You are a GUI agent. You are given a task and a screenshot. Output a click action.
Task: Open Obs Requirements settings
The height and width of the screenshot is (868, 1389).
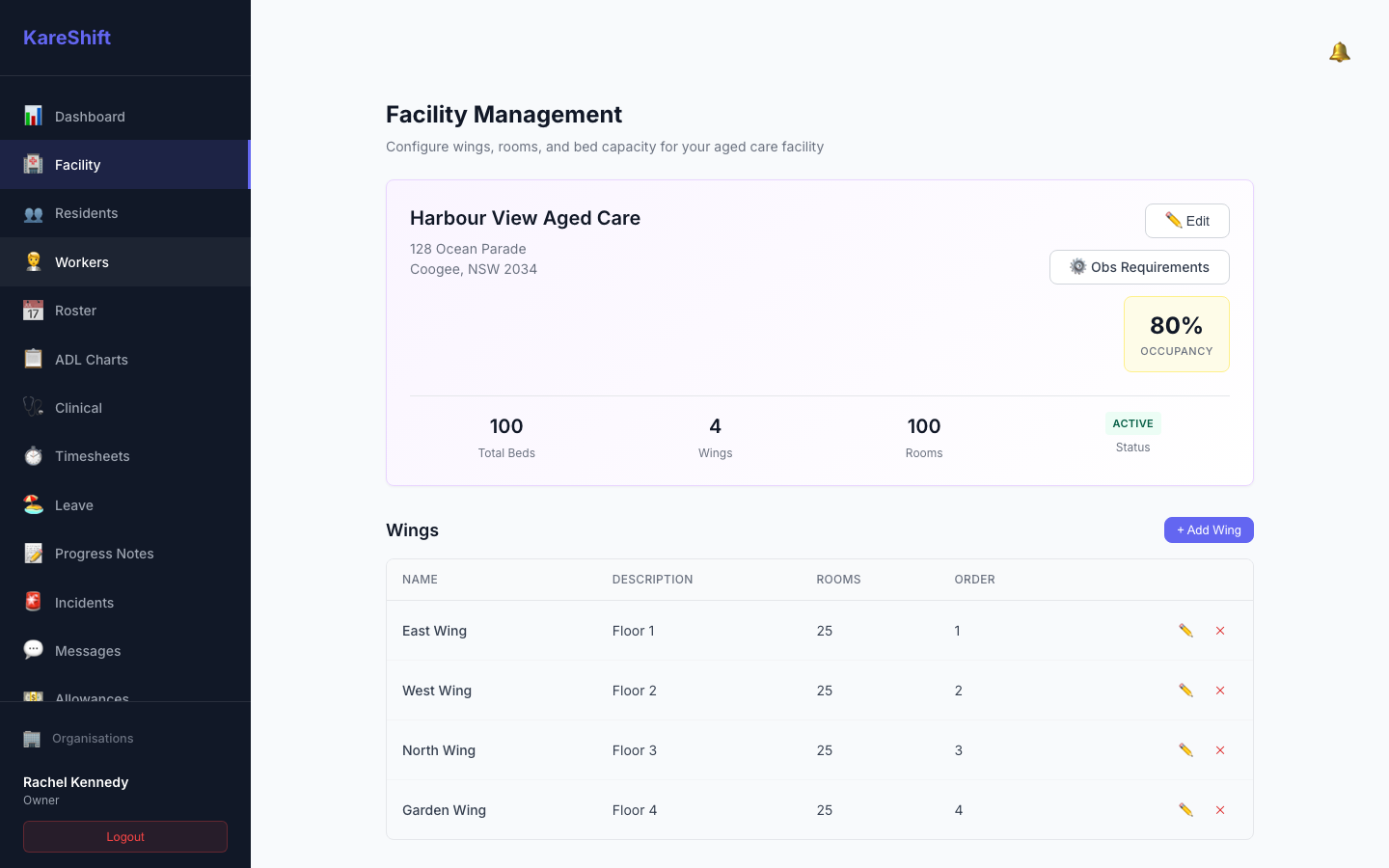coord(1139,267)
